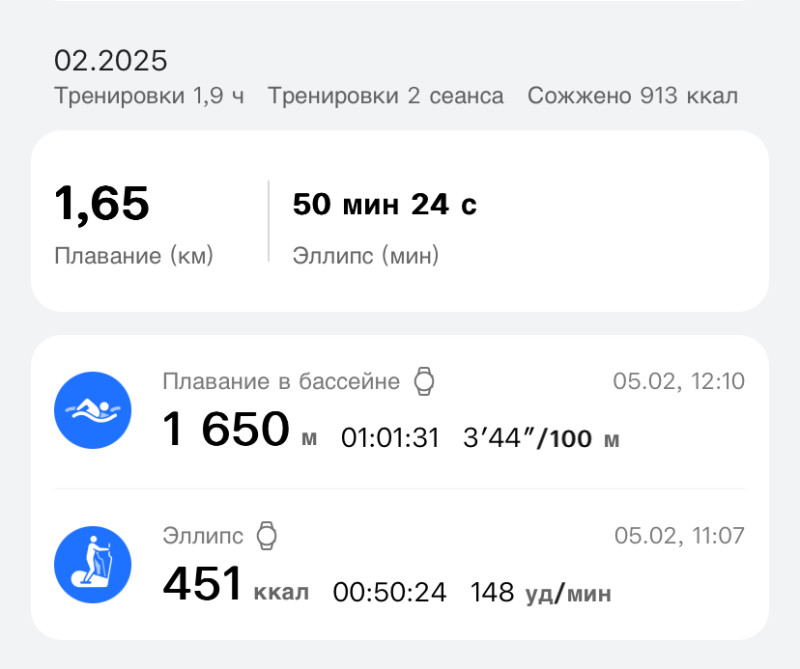Tap the swim duration 01:01:31
800x669 pixels.
pos(390,438)
